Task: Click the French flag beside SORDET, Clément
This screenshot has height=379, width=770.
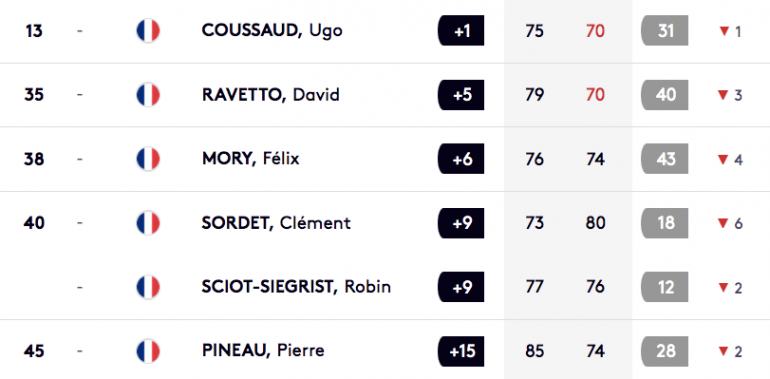Action: pos(148,223)
